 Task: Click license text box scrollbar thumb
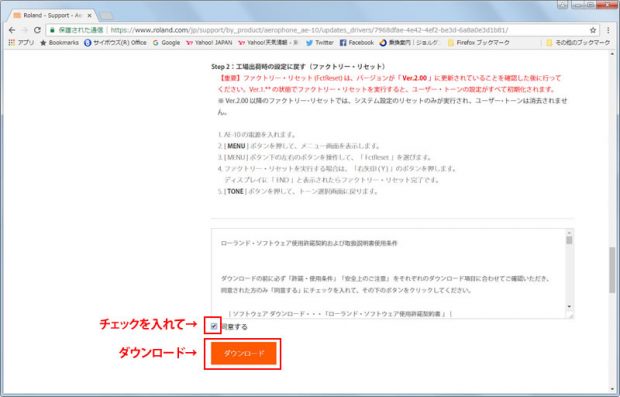coord(569,240)
